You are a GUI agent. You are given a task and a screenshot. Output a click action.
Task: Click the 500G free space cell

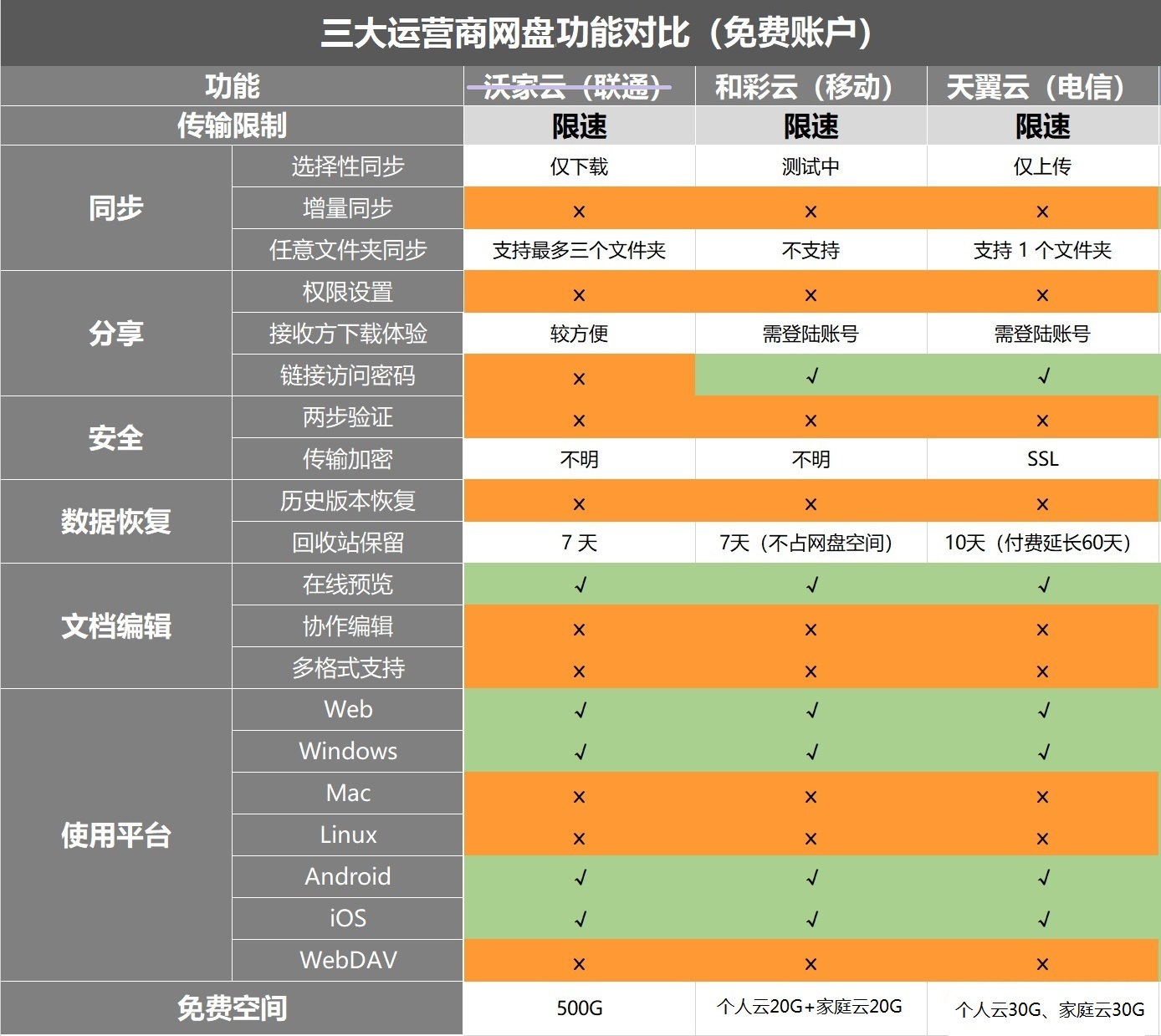click(579, 1008)
